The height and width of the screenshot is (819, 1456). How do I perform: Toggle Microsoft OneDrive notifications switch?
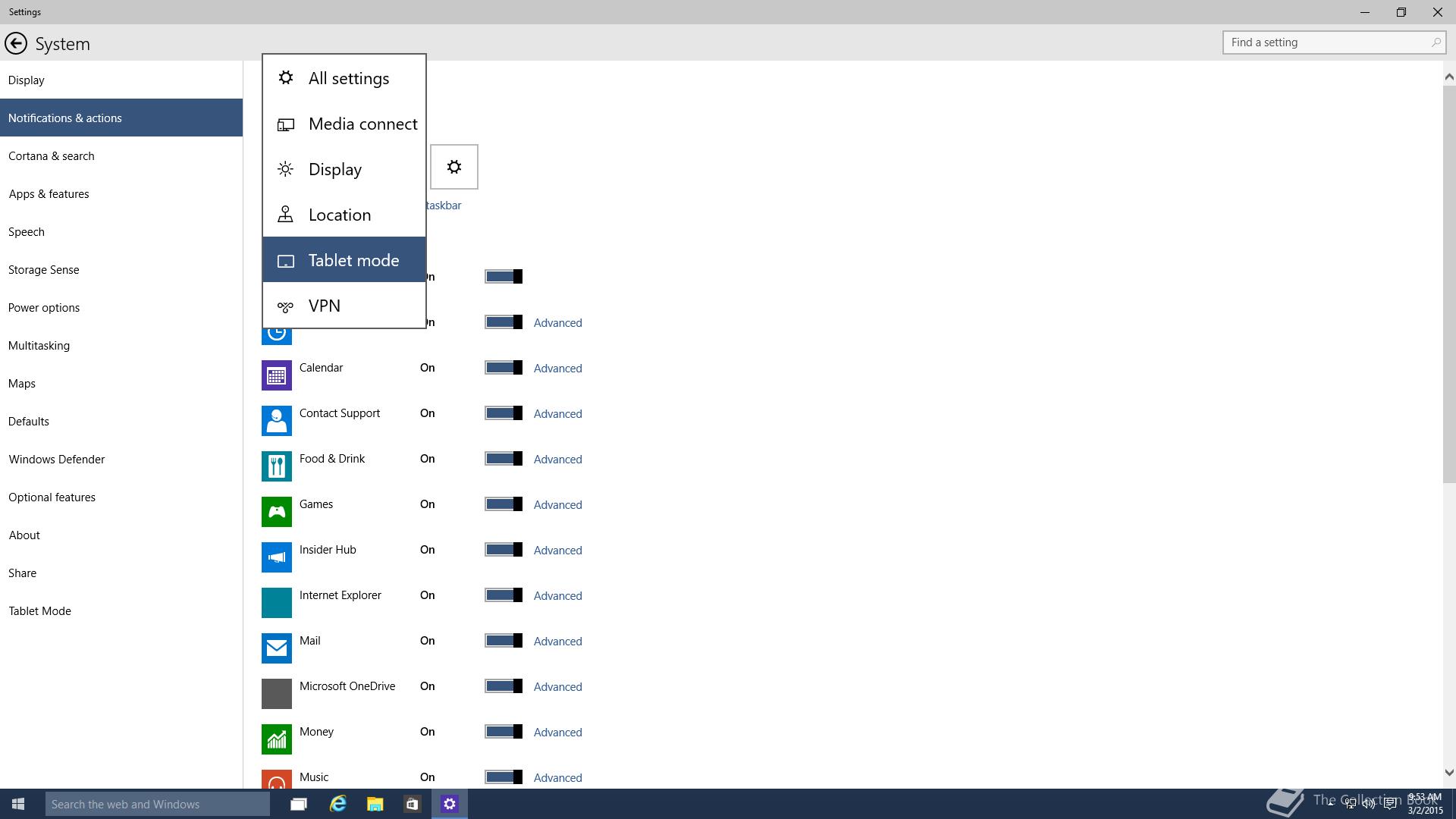click(504, 686)
